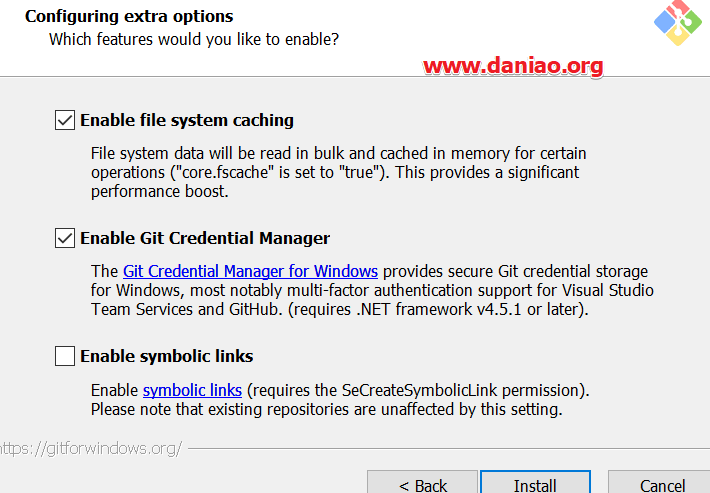Click the Enable symbolic links label text
The height and width of the screenshot is (493, 710).
167,356
